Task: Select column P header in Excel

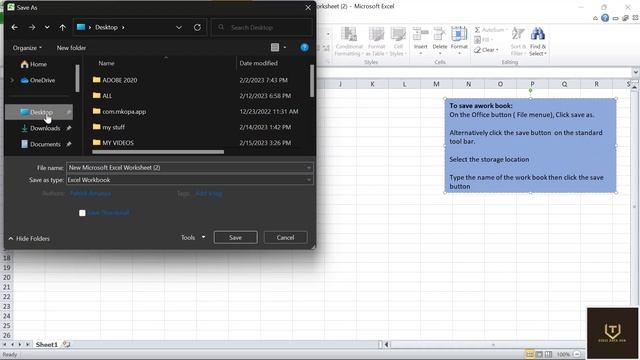Action: (x=532, y=84)
